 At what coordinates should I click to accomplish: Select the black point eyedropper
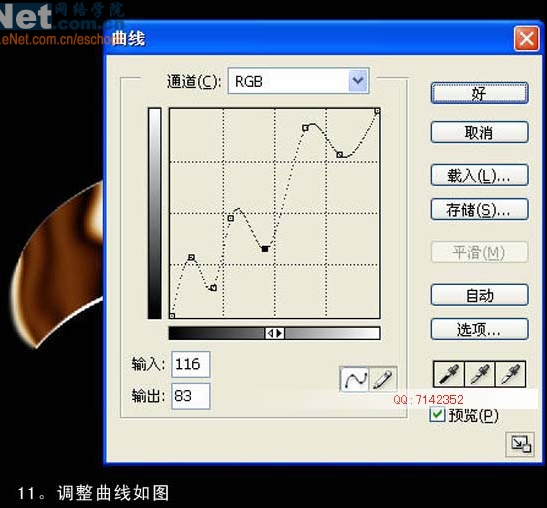point(449,374)
